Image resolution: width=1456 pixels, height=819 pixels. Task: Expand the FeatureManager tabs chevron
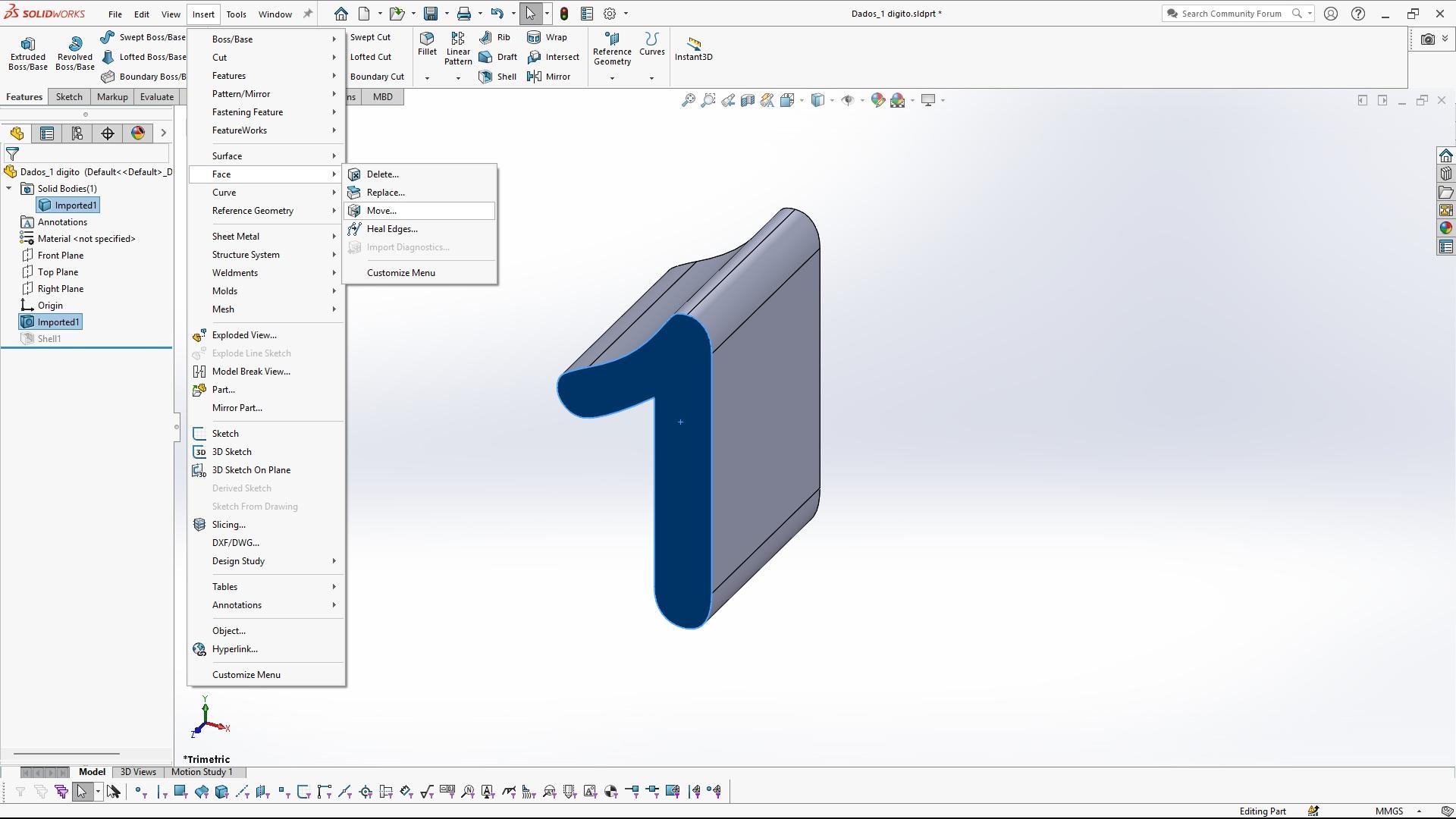point(163,133)
